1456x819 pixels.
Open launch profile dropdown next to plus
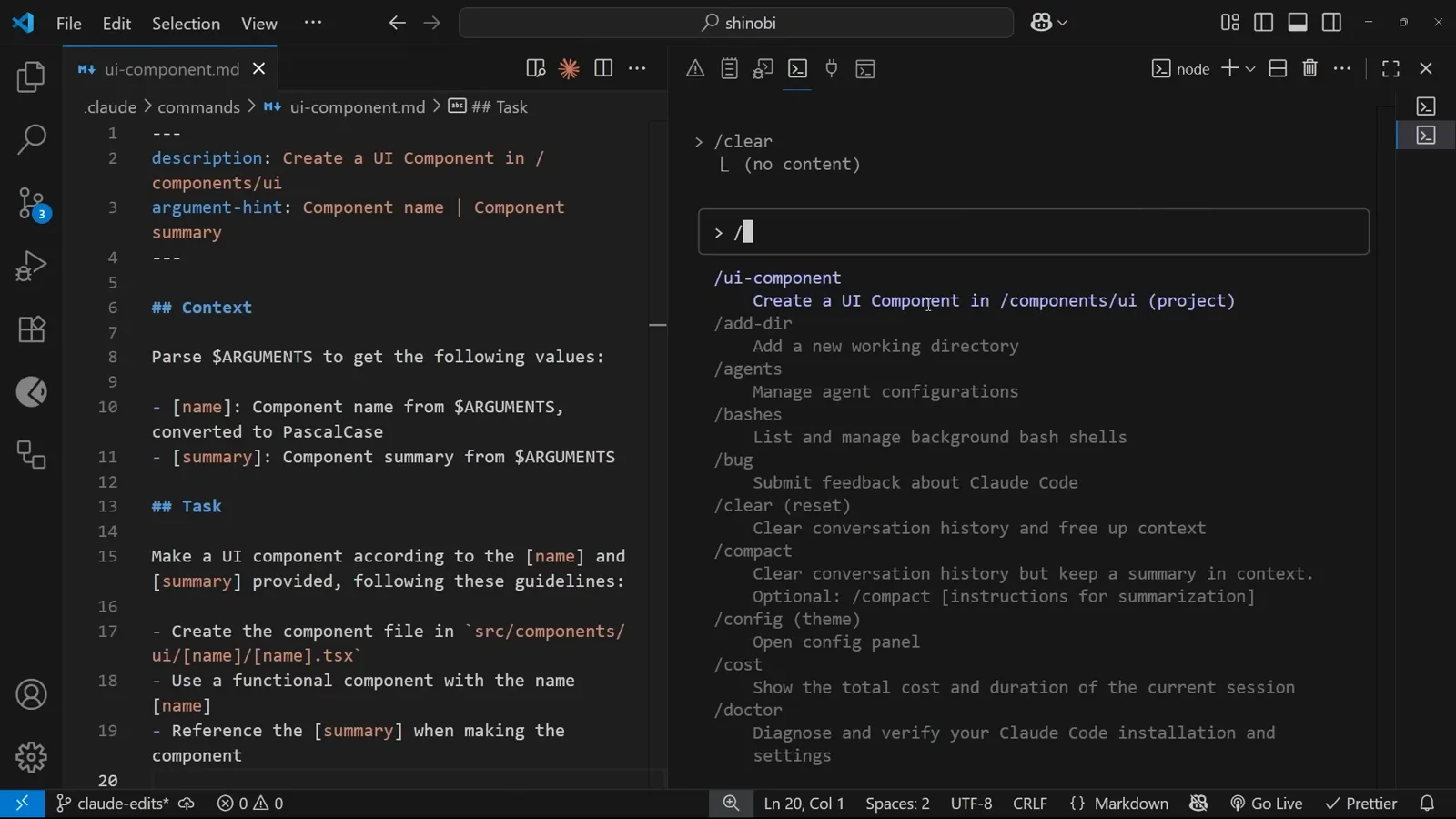pos(1250,69)
